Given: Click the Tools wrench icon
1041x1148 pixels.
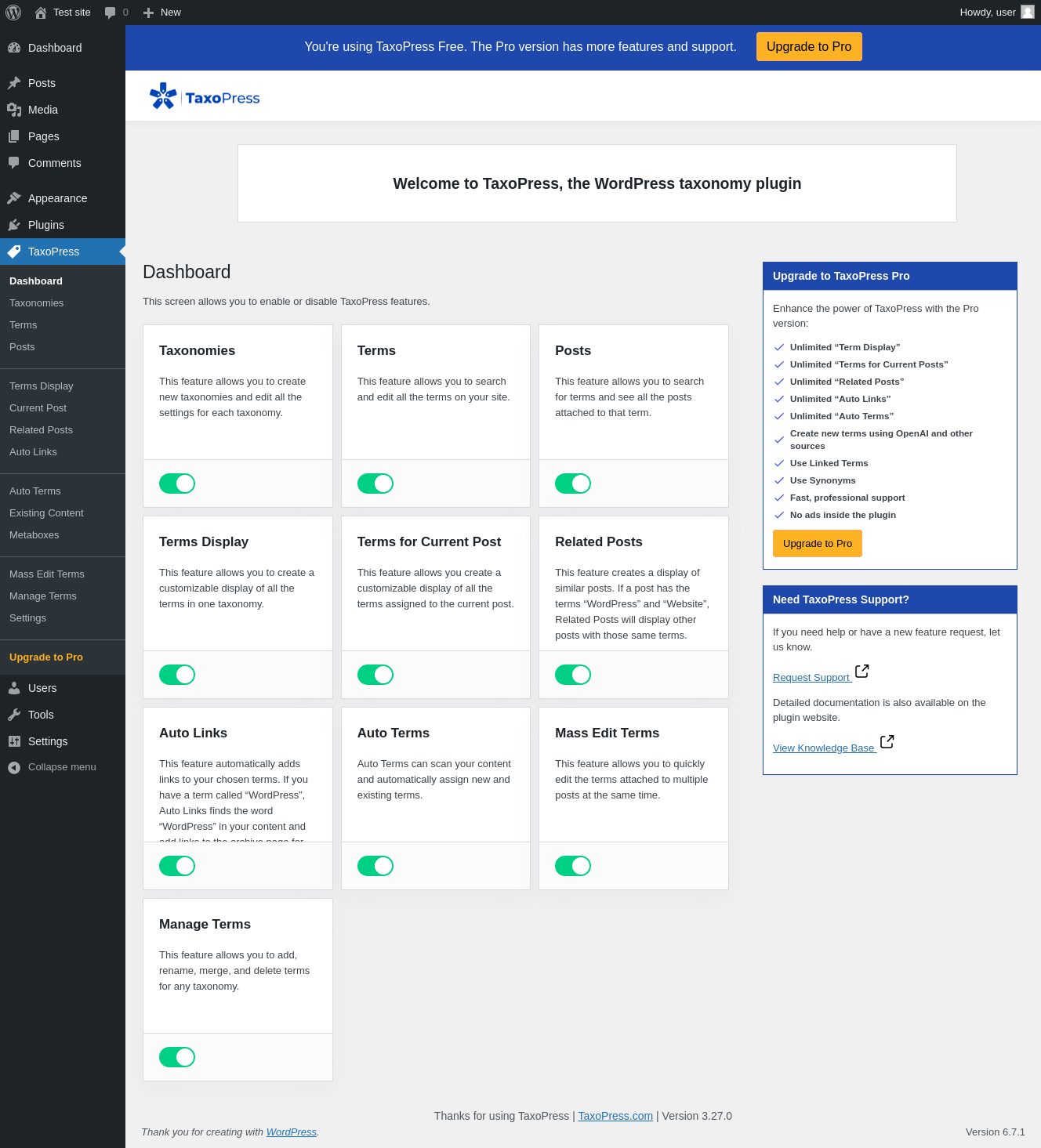Looking at the screenshot, I should [x=14, y=715].
